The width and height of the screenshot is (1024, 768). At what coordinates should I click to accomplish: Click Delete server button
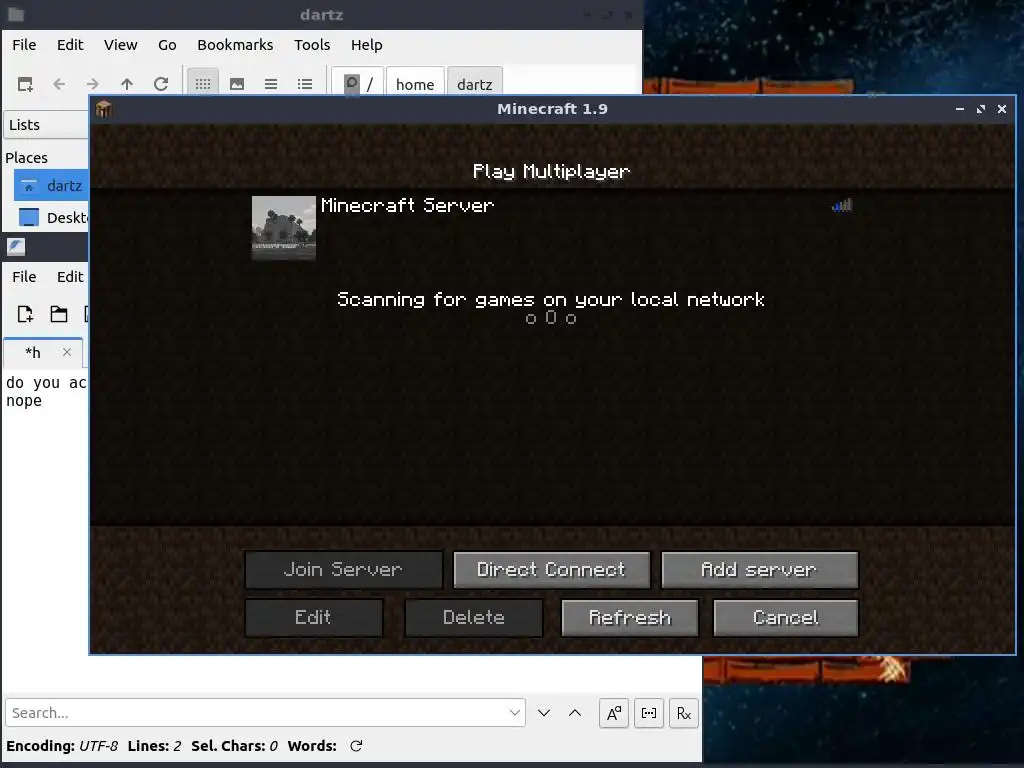473,618
